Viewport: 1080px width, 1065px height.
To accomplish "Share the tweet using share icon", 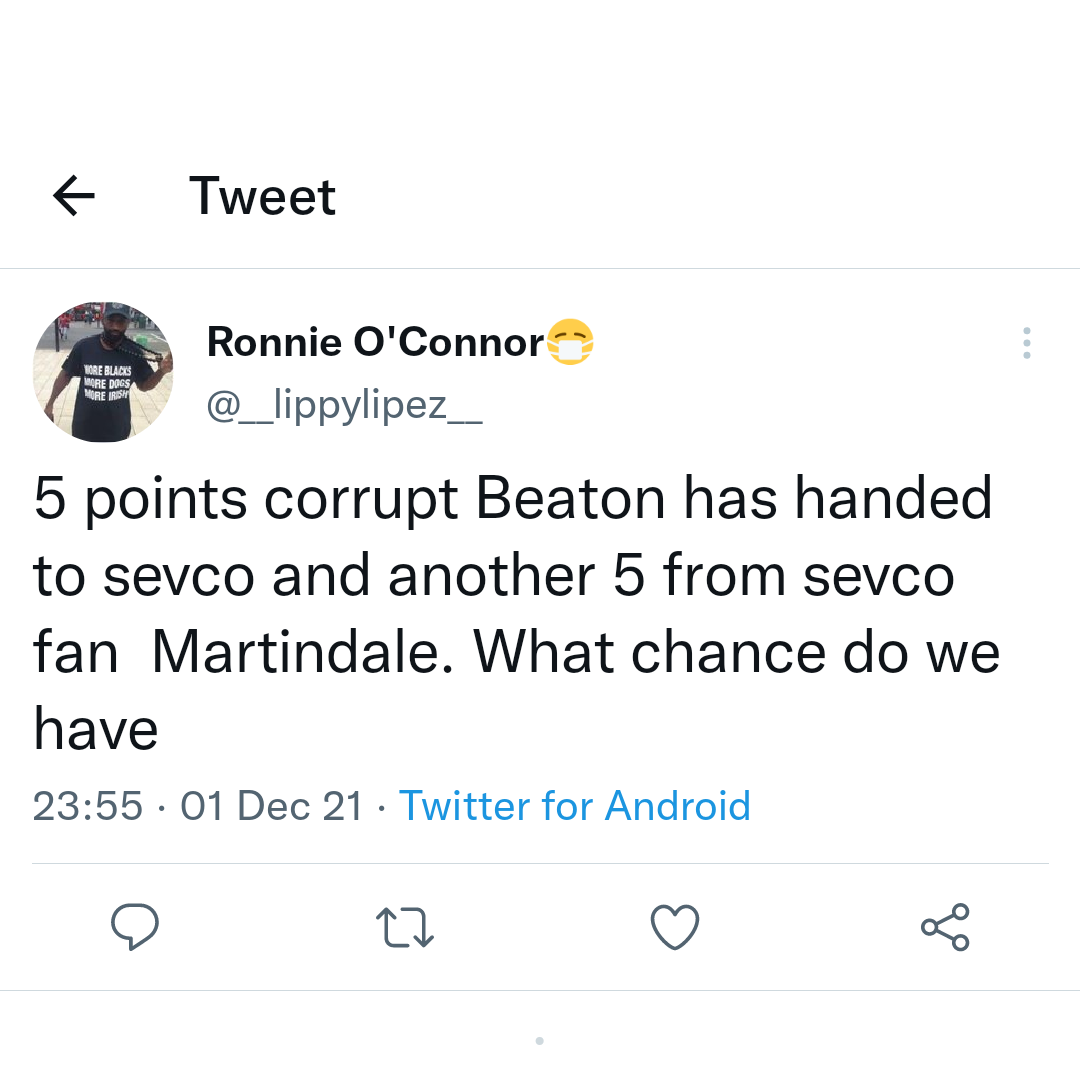I will (945, 927).
